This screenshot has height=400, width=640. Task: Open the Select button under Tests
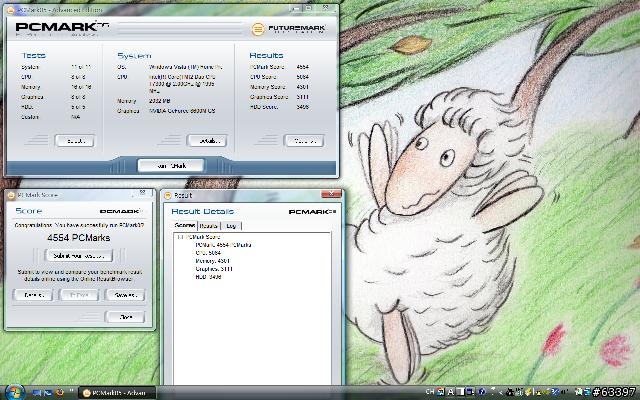75,141
